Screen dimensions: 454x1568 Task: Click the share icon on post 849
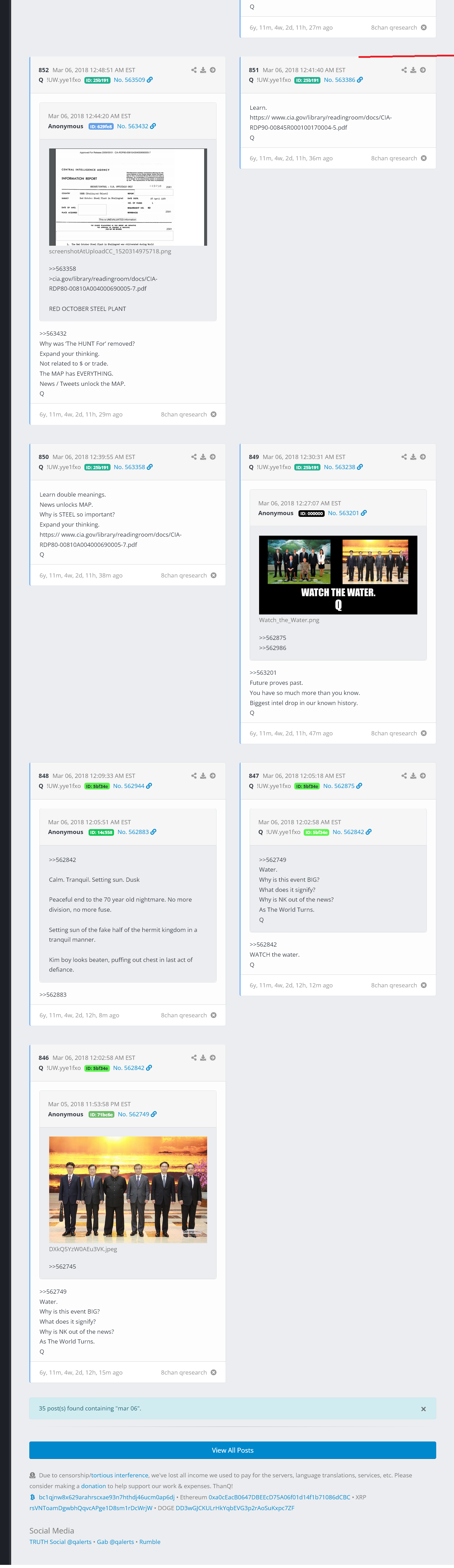pos(404,457)
